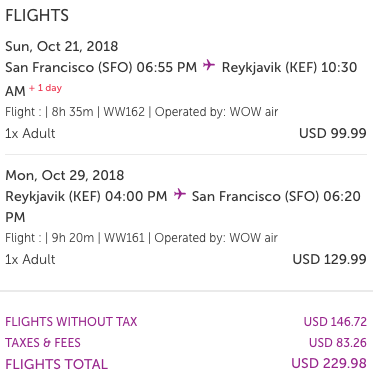Select the FLIGHTS heading
373x376 pixels.
(x=37, y=16)
